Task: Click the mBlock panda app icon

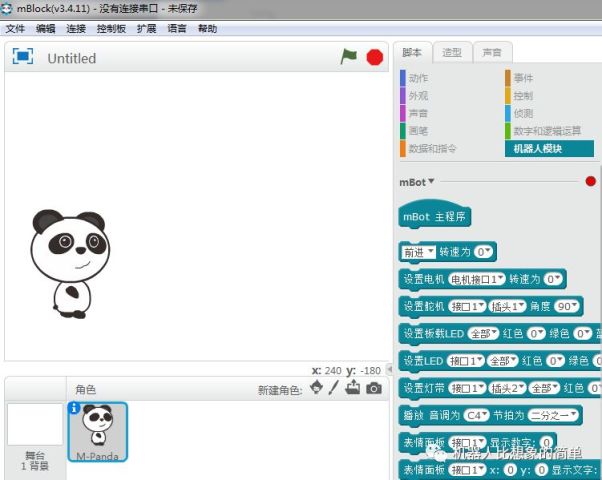Action: point(6,8)
